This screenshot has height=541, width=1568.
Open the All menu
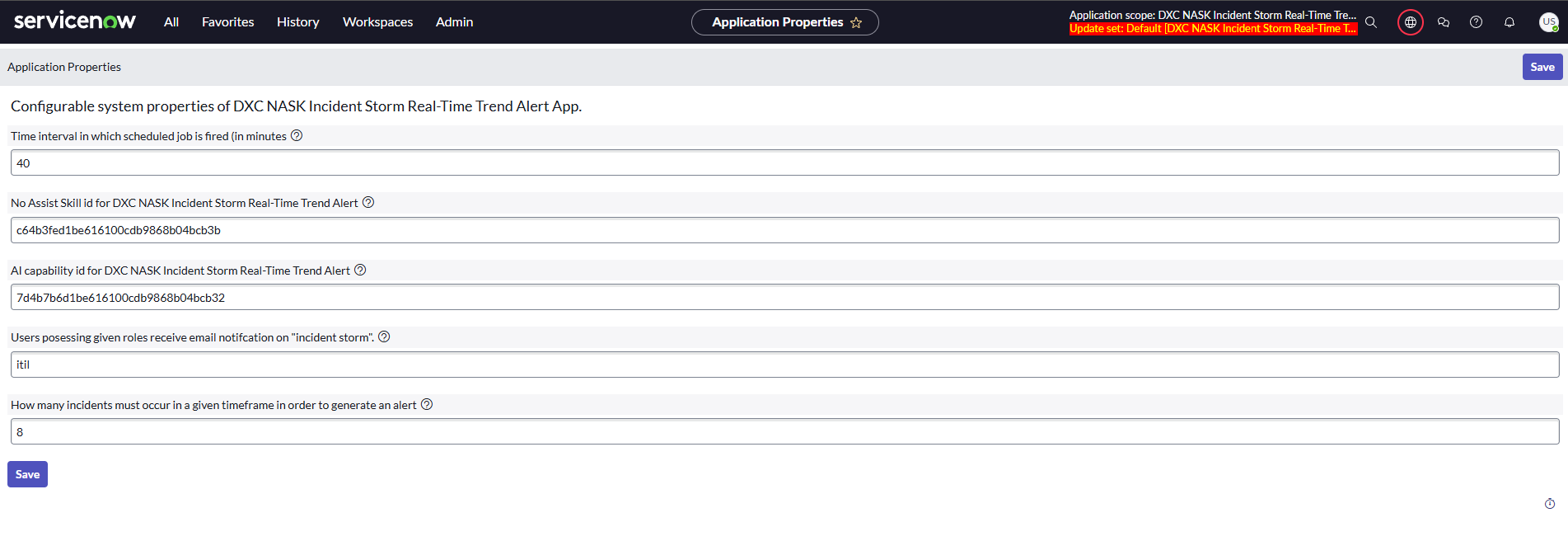pos(171,22)
